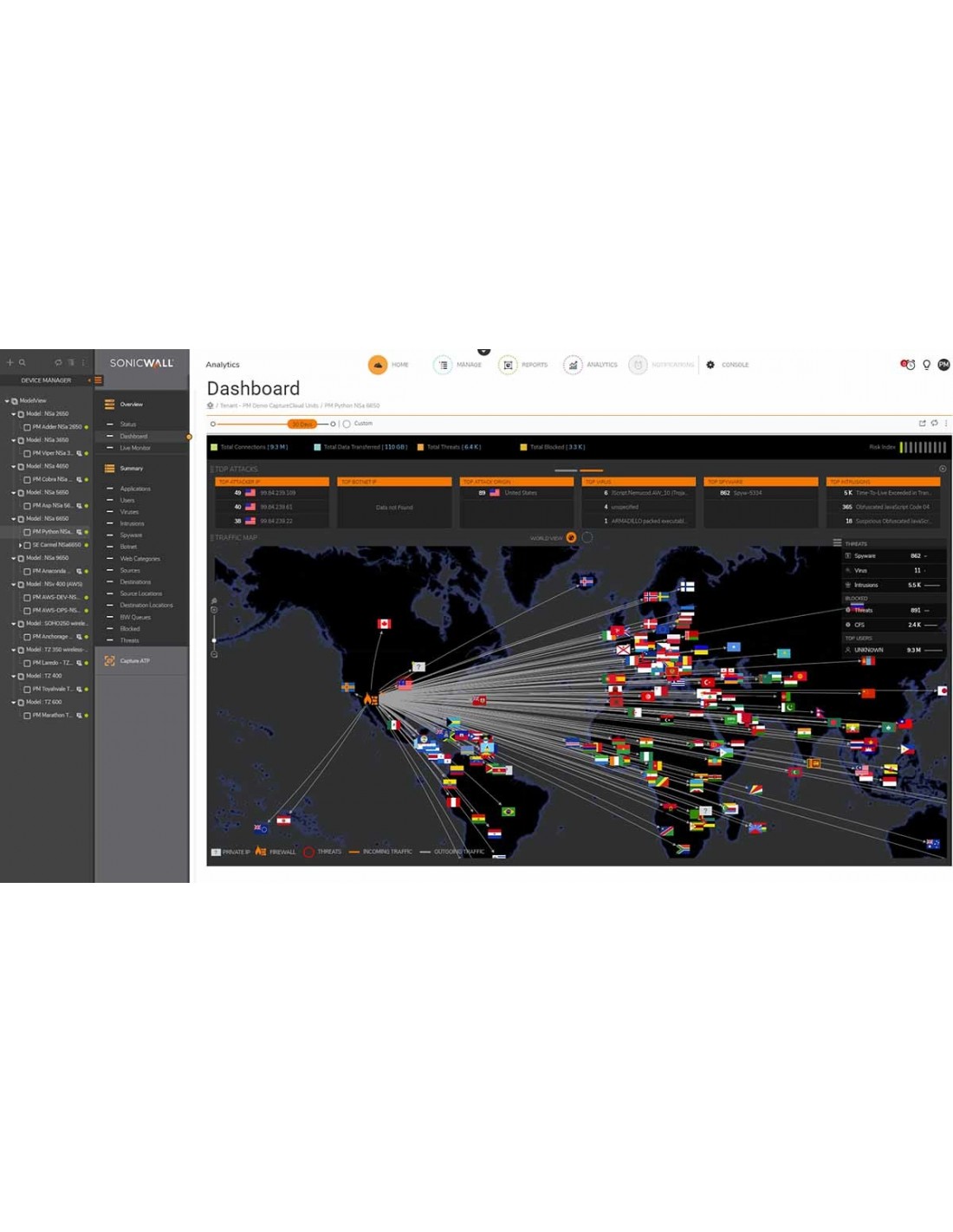Click the Home cloud icon
This screenshot has height=1232, width=953.
tap(378, 365)
